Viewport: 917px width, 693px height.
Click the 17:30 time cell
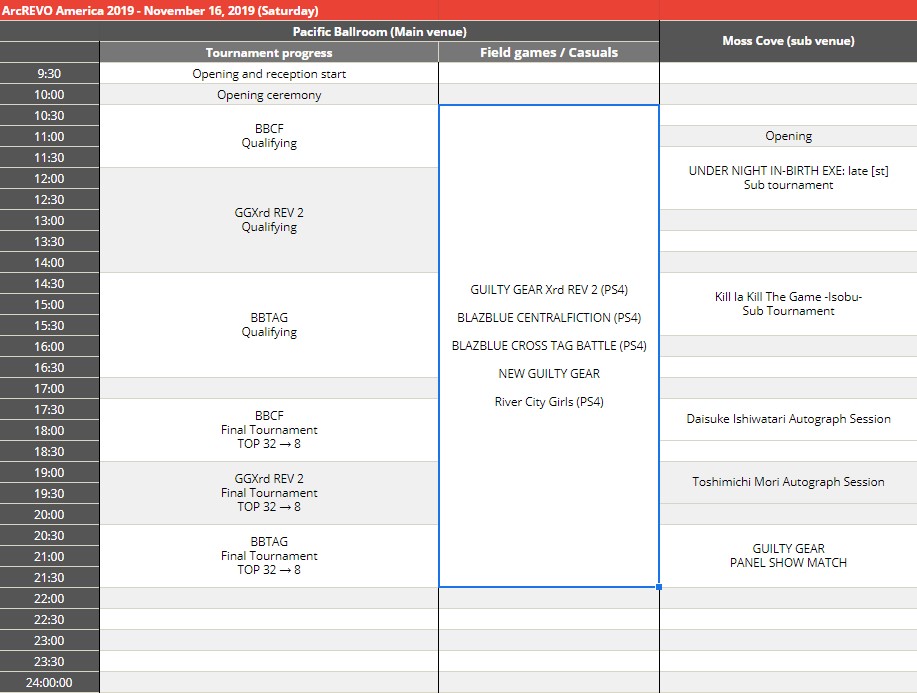(x=49, y=410)
